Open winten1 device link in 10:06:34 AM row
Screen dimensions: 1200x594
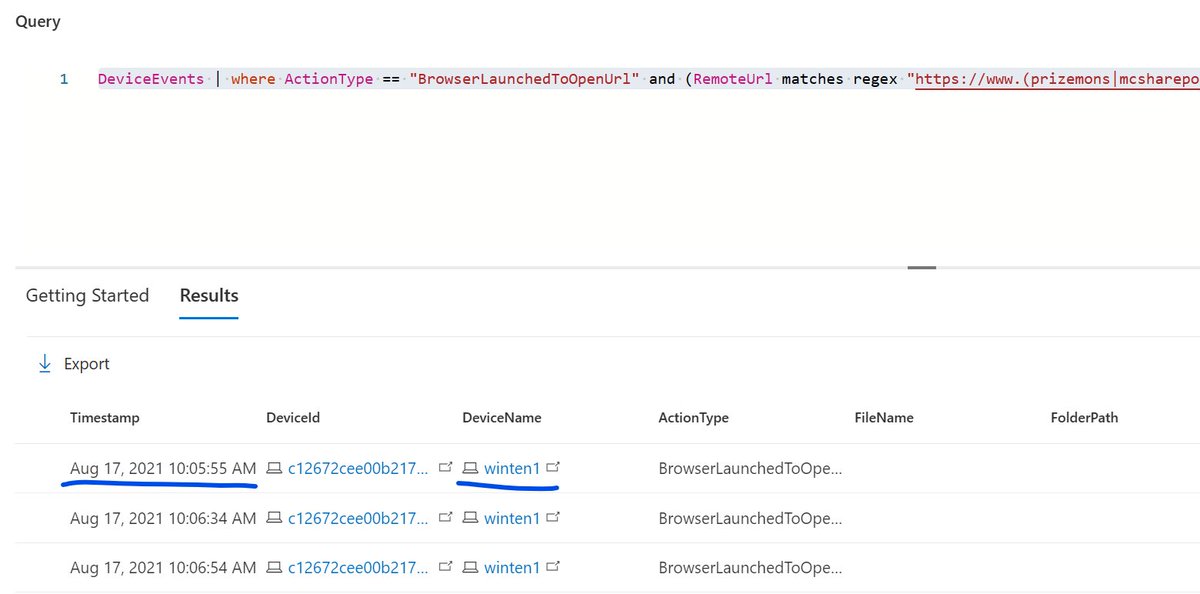(x=512, y=518)
